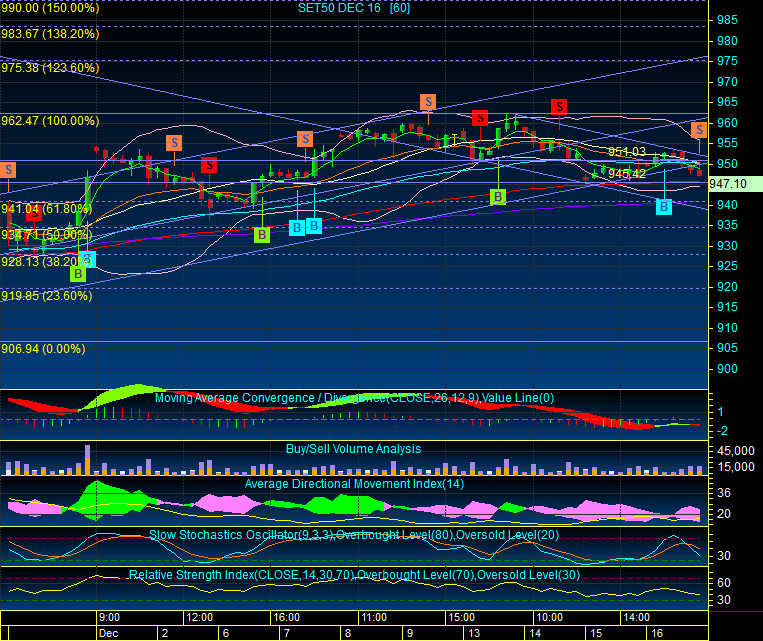Click the 962.47 (100.00%) Fibonacci label
Image resolution: width=763 pixels, height=641 pixels.
click(x=50, y=121)
